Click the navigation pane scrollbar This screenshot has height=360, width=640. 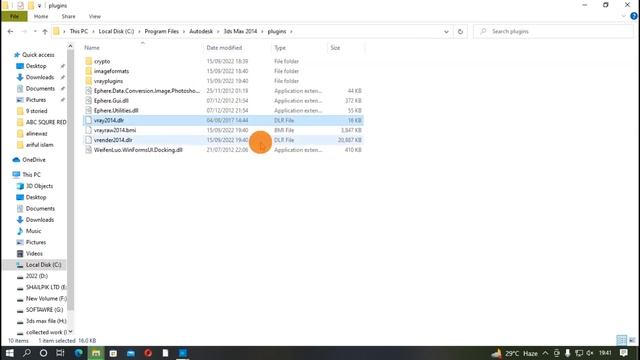click(71, 180)
